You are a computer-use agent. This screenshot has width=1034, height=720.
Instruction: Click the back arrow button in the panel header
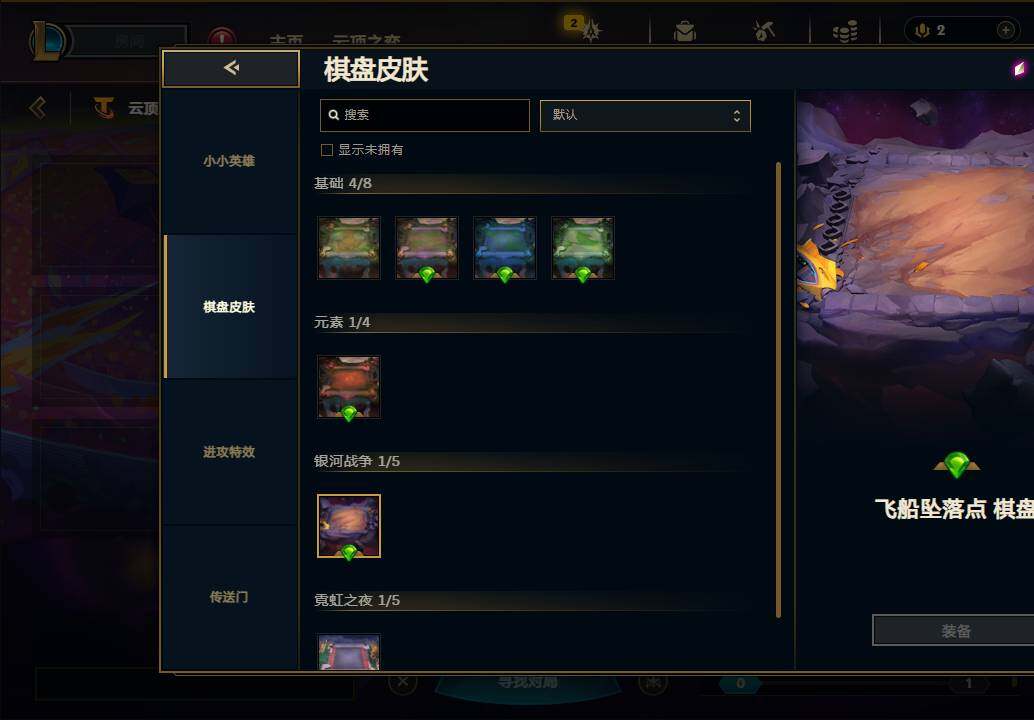click(x=231, y=69)
